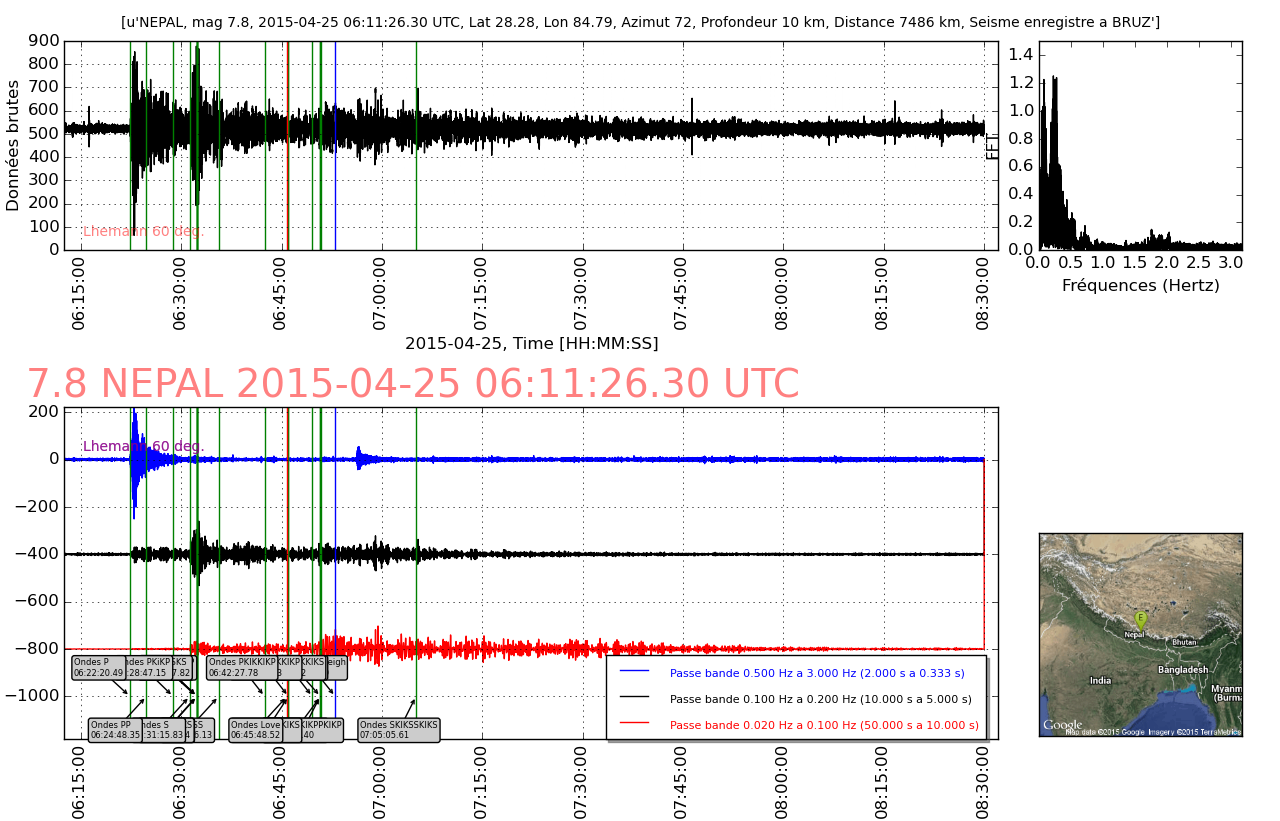Select the 0.020 Hz to 0.100 Hz legend entry
The height and width of the screenshot is (821, 1280).
coord(823,725)
